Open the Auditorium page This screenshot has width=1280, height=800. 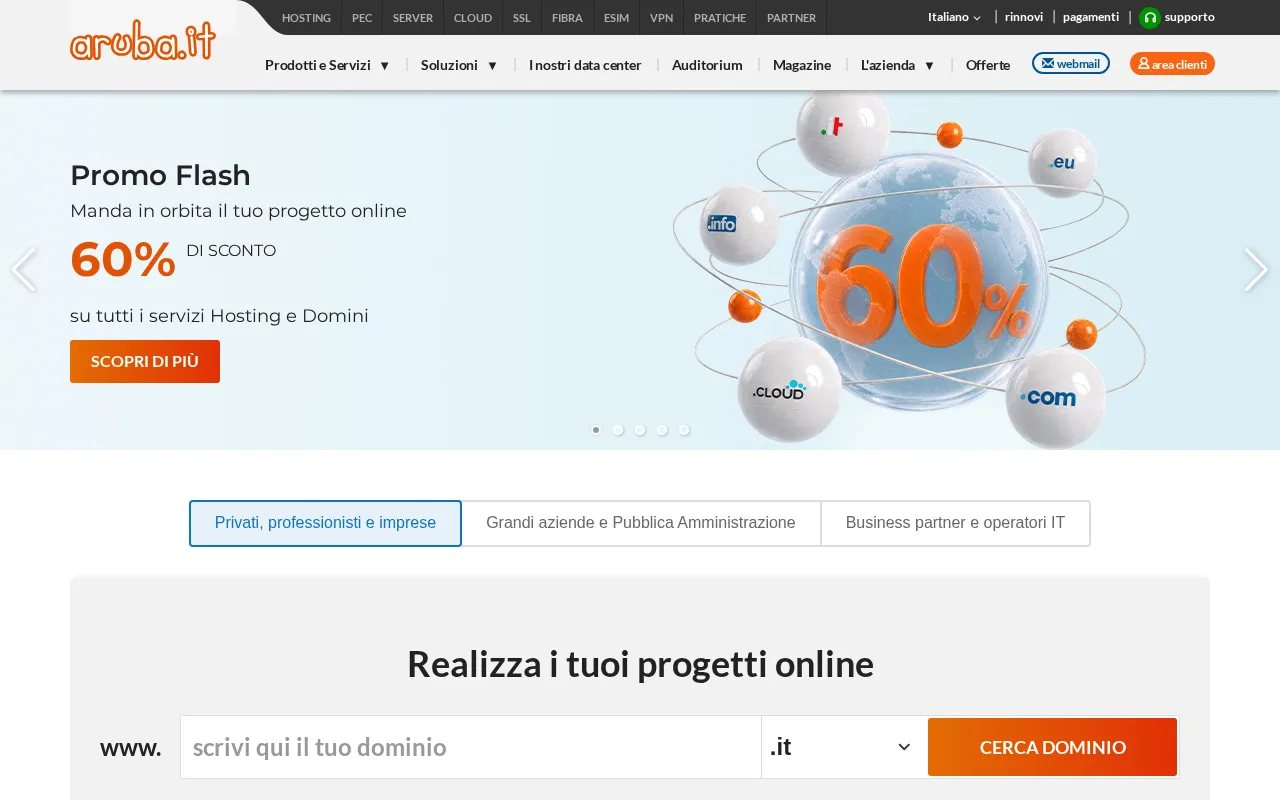[x=707, y=65]
